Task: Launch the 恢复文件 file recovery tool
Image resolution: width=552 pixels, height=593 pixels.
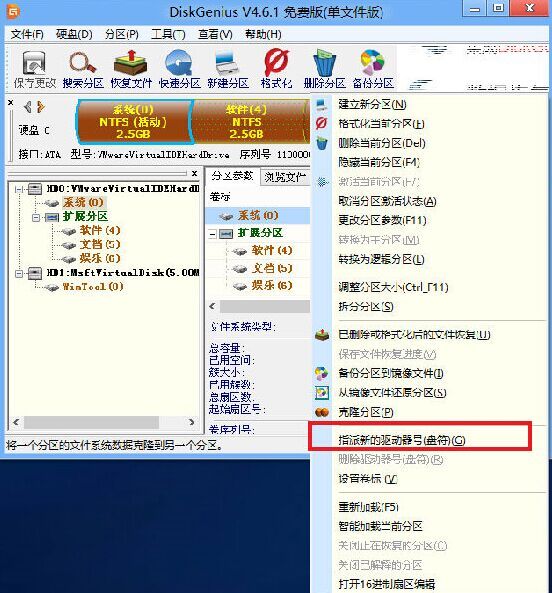Action: point(131,69)
